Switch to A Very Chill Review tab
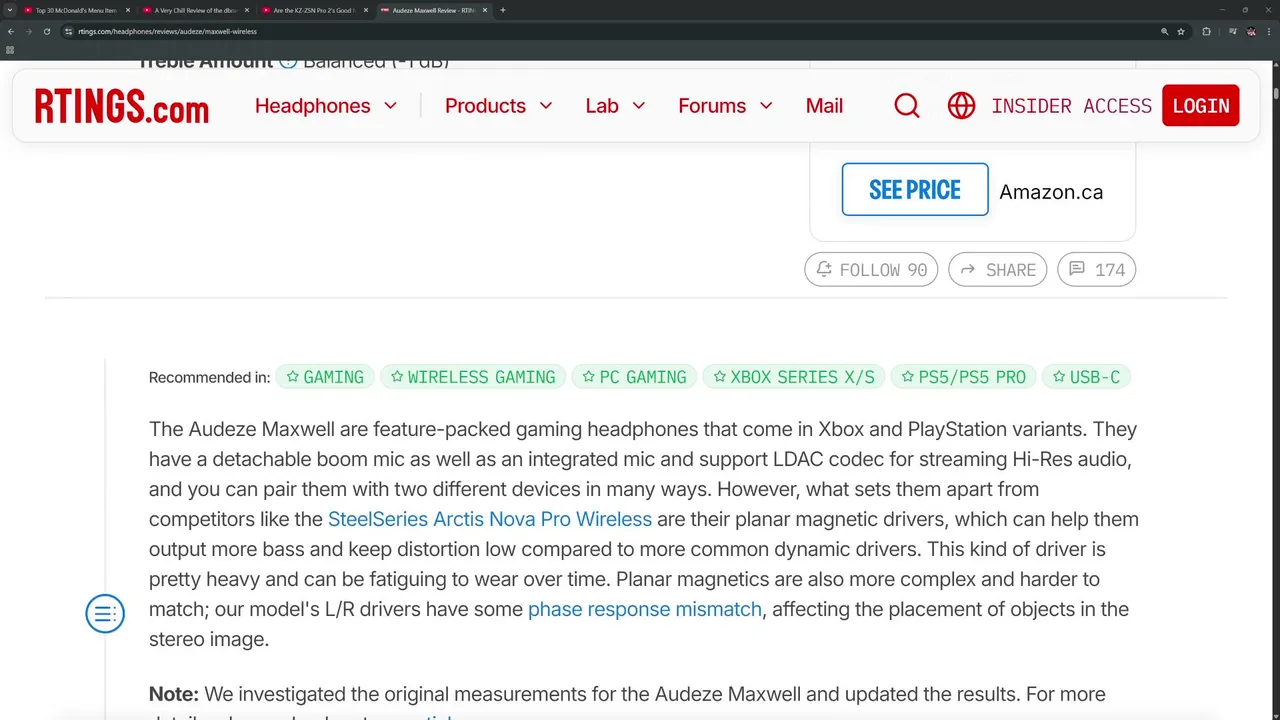 195,10
